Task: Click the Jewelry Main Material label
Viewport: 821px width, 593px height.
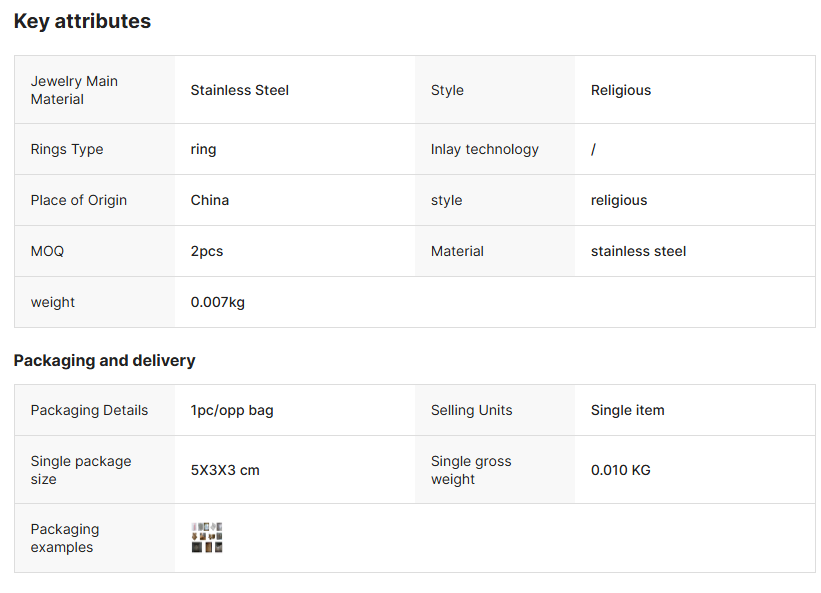Action: (74, 90)
